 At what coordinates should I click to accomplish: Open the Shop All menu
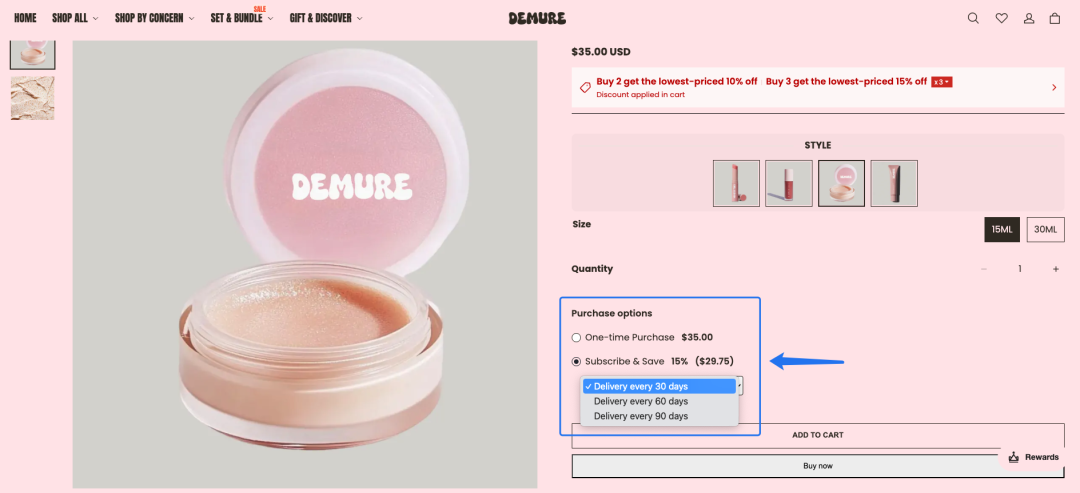point(75,19)
